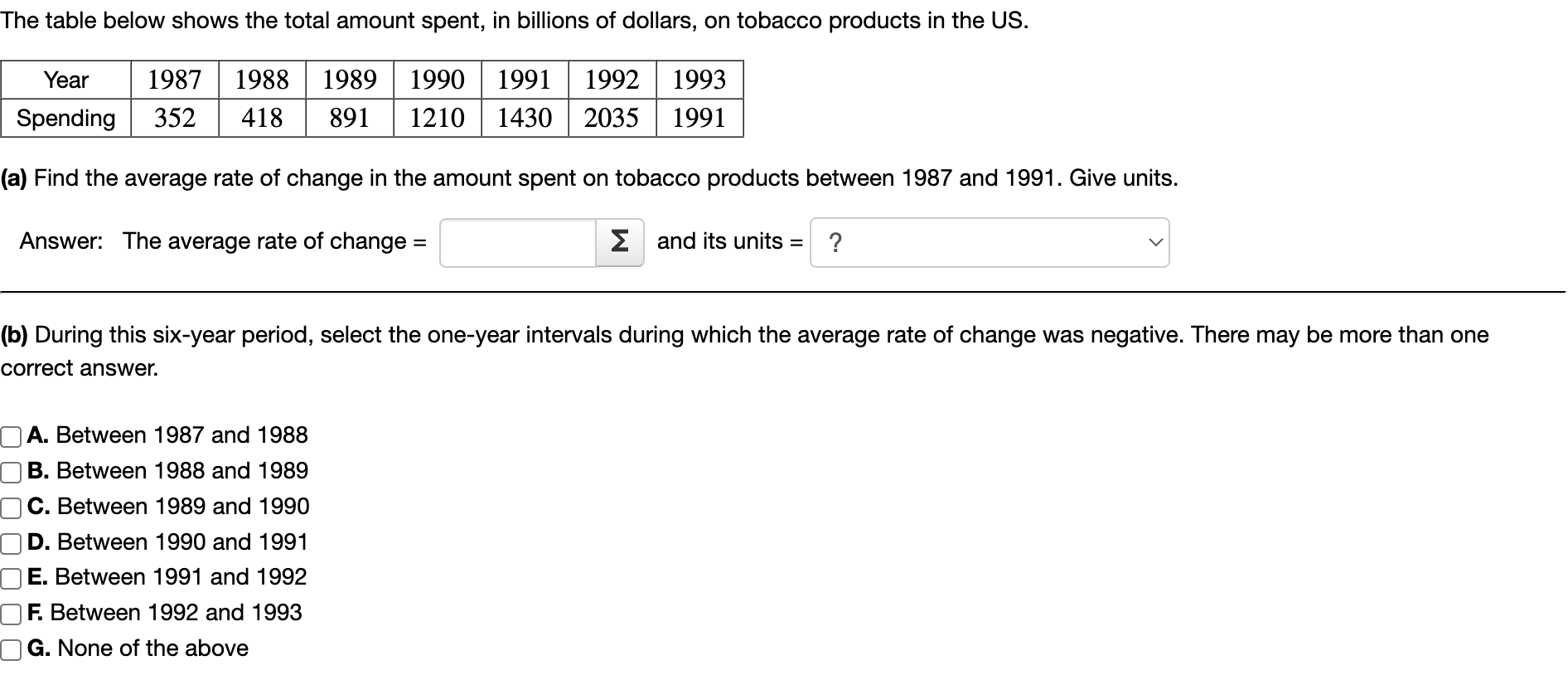Check option B, Between 1988 and 1989
Viewport: 1568px width, 675px height.
pyautogui.click(x=9, y=472)
